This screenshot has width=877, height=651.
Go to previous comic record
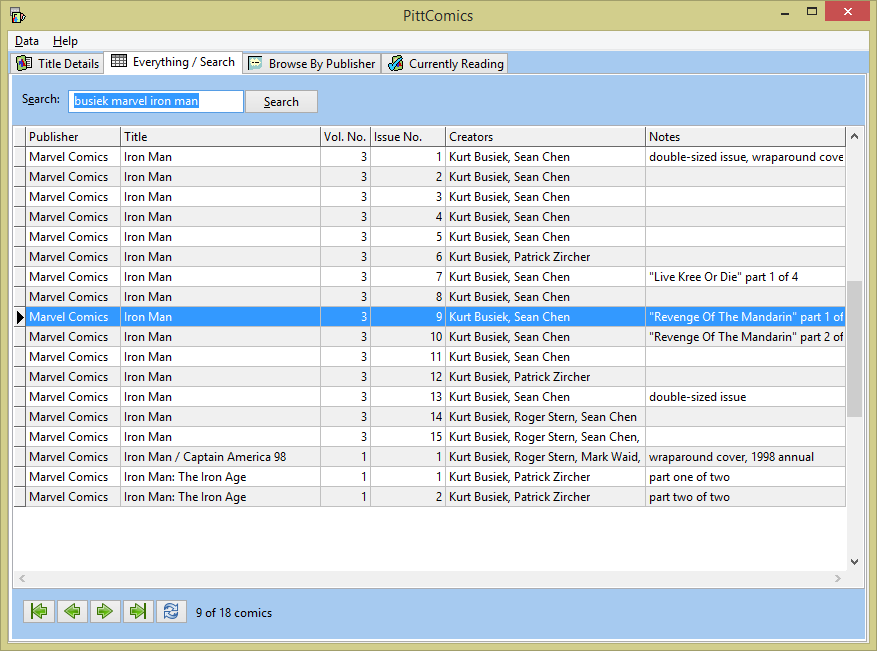(72, 611)
